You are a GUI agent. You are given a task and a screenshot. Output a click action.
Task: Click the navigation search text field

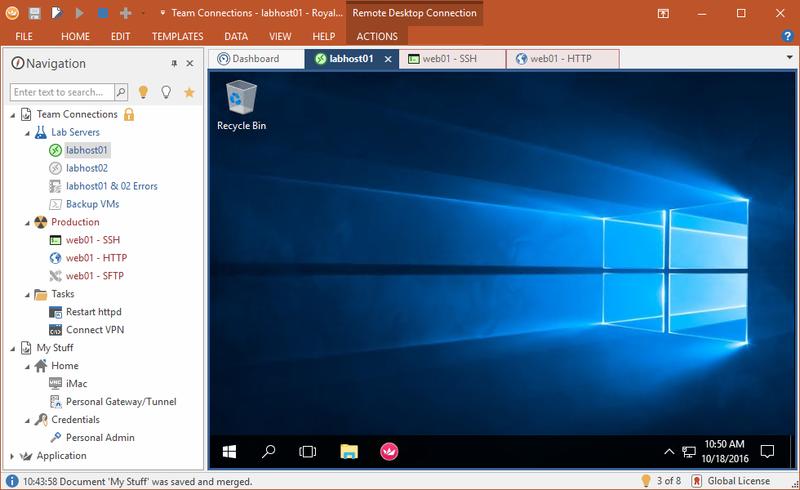[62, 92]
